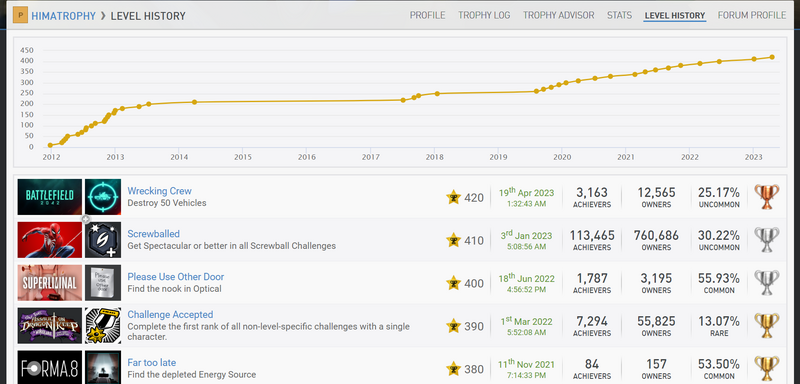Click the bronze trophy cup for Wrecking Crew

767,197
